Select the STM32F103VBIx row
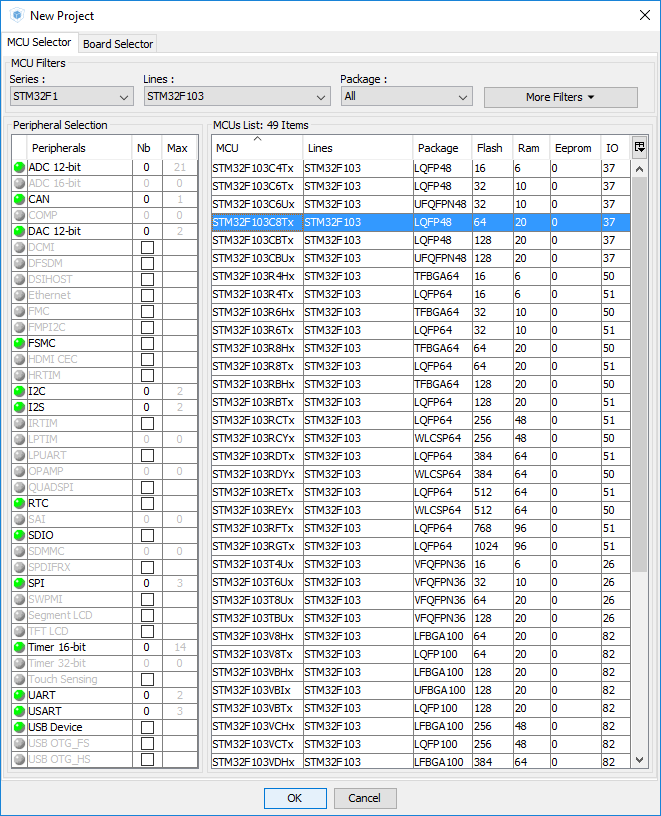 [x=421, y=691]
